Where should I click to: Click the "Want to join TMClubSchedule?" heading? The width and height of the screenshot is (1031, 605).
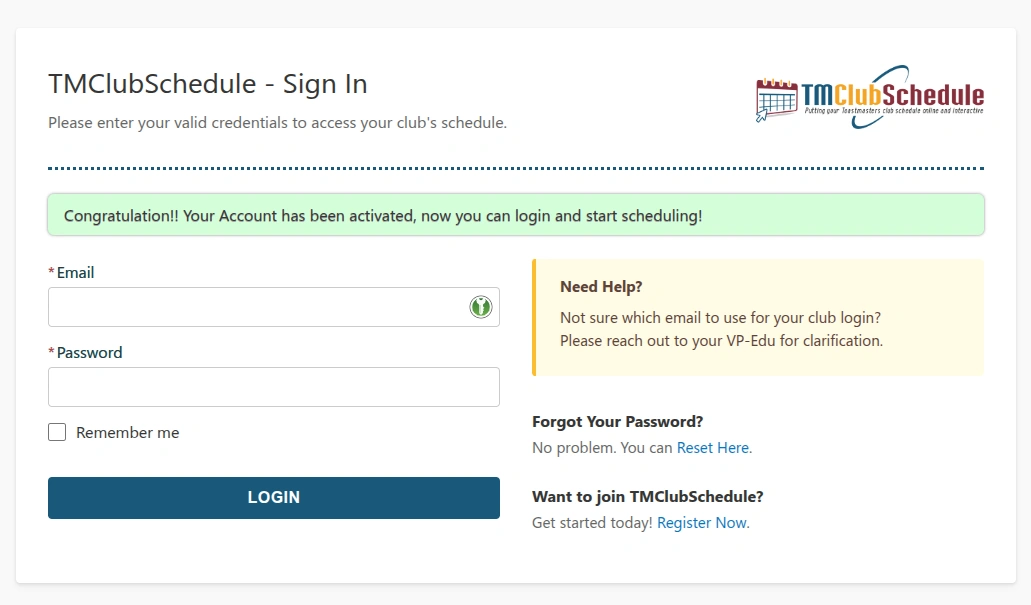click(647, 497)
